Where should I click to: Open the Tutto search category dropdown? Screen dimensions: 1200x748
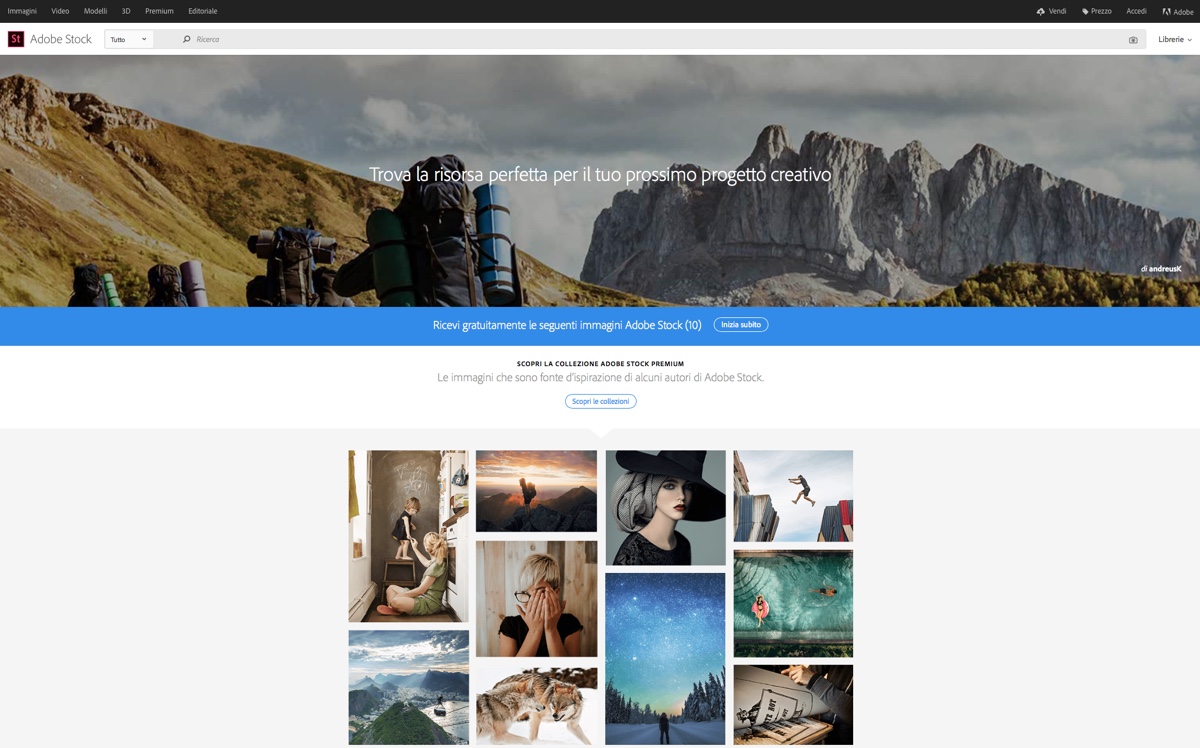click(x=128, y=38)
